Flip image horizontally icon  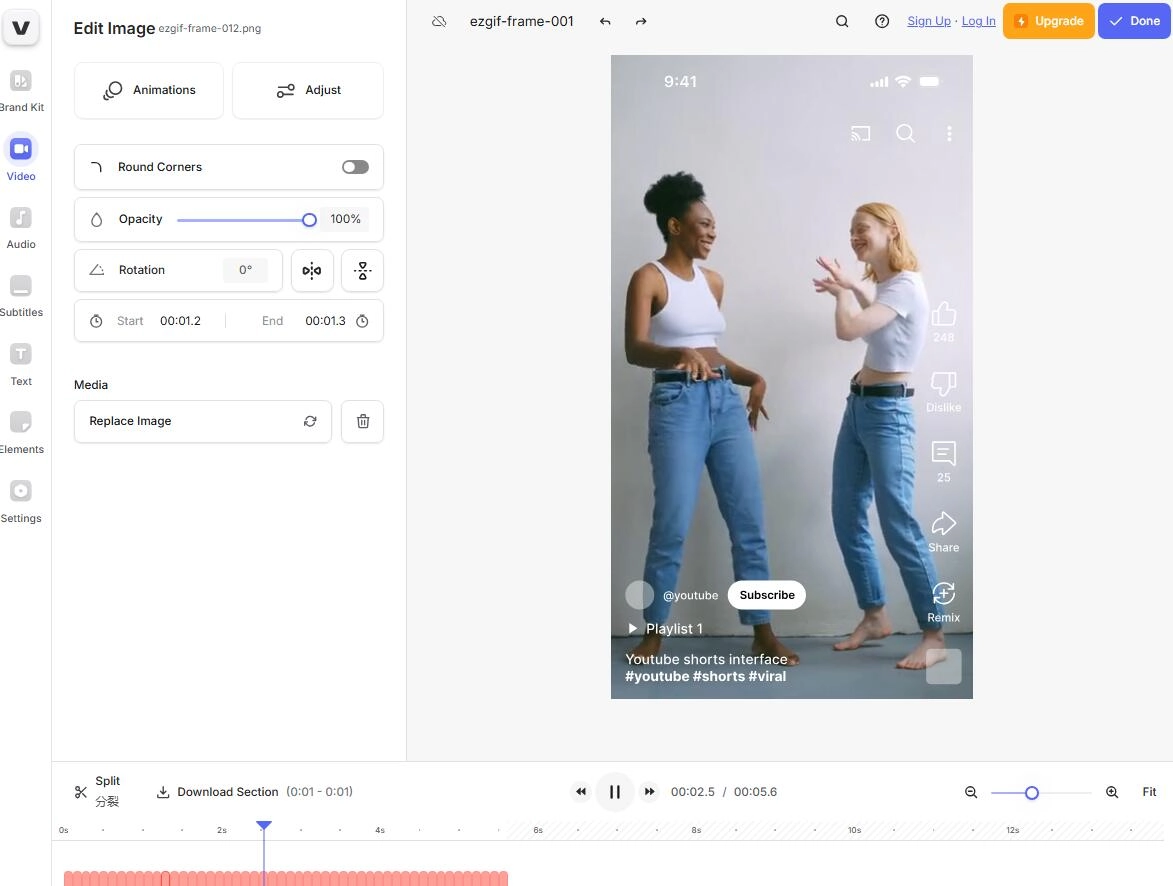(x=312, y=271)
